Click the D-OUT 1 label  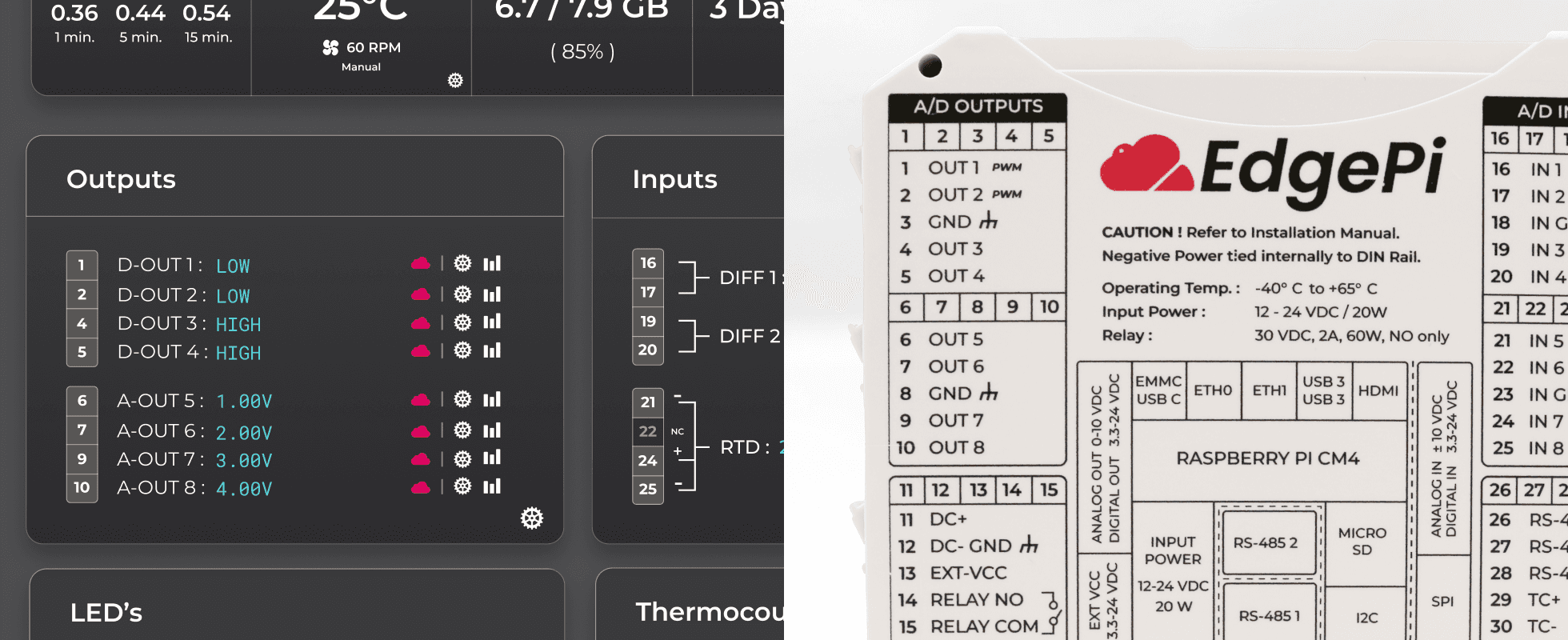(x=158, y=265)
